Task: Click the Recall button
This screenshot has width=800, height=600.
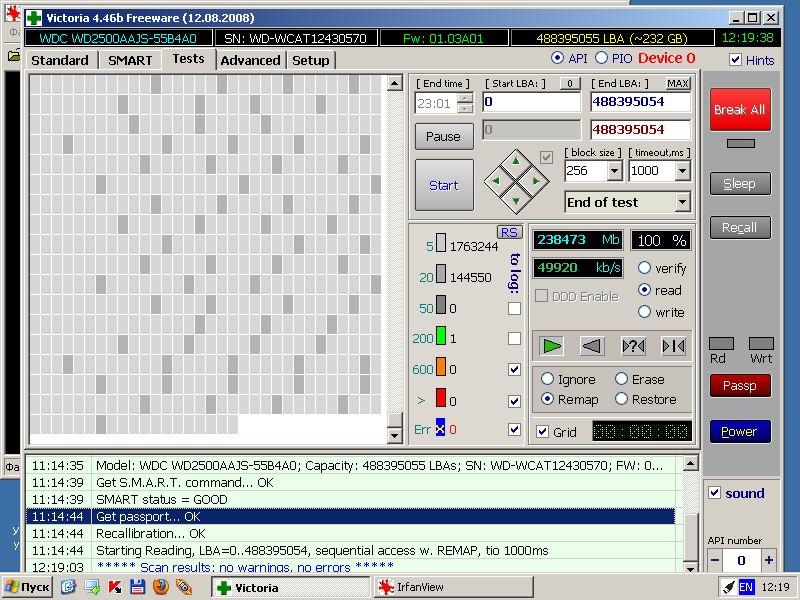Action: [x=740, y=228]
